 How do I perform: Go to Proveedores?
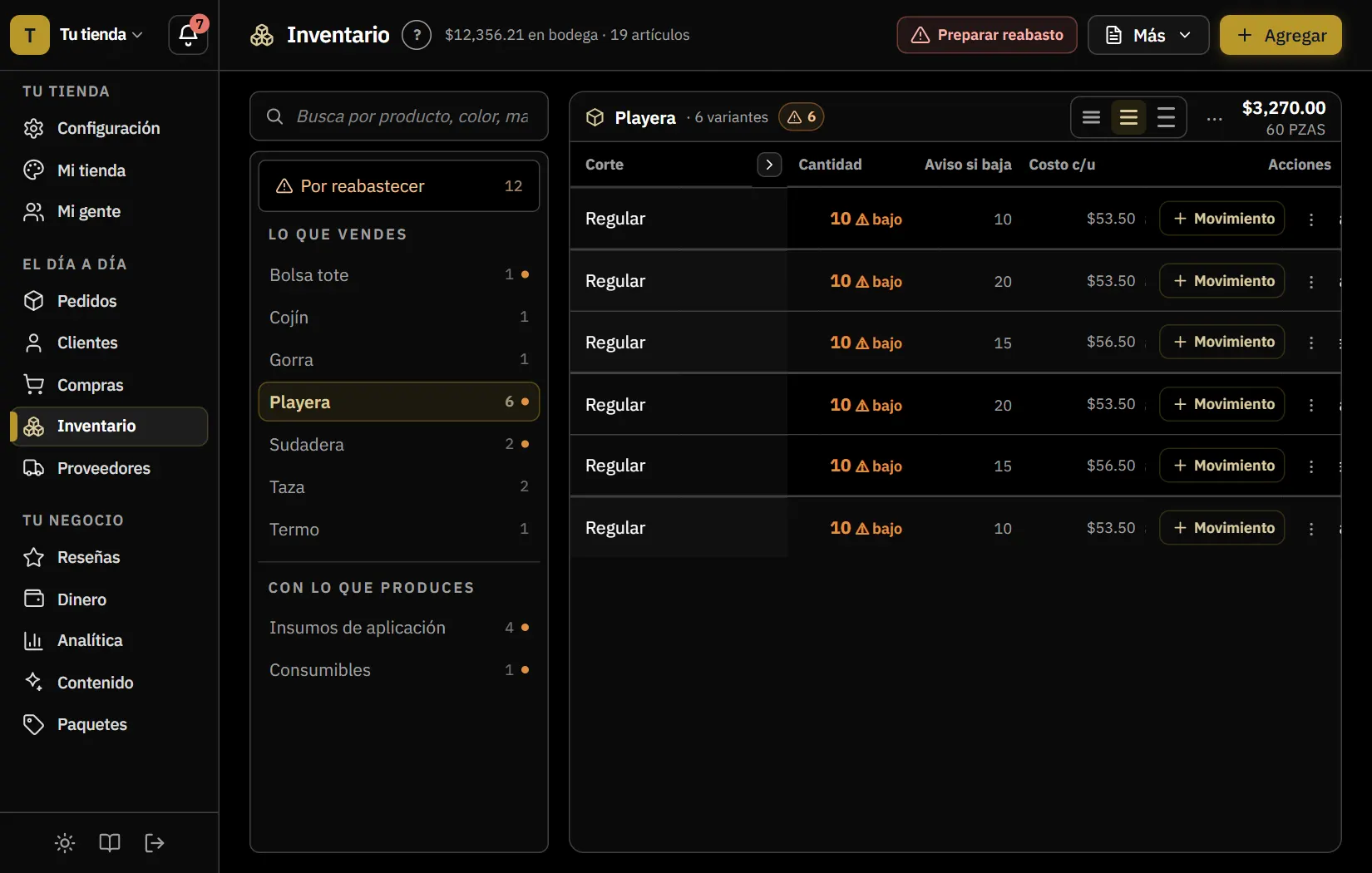(109, 468)
